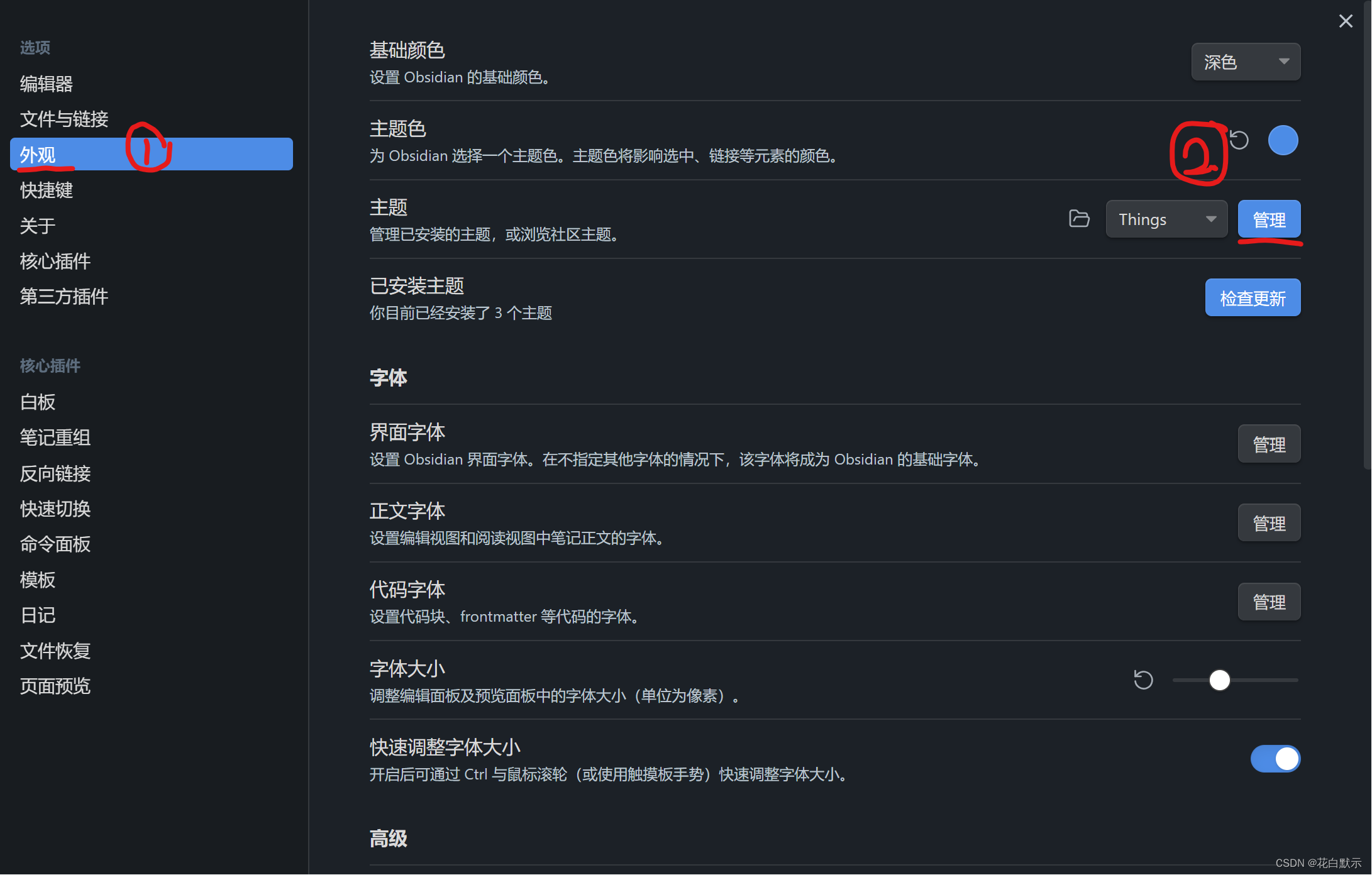
Task: Switch to Editor (编辑器) settings tab
Action: click(x=47, y=84)
